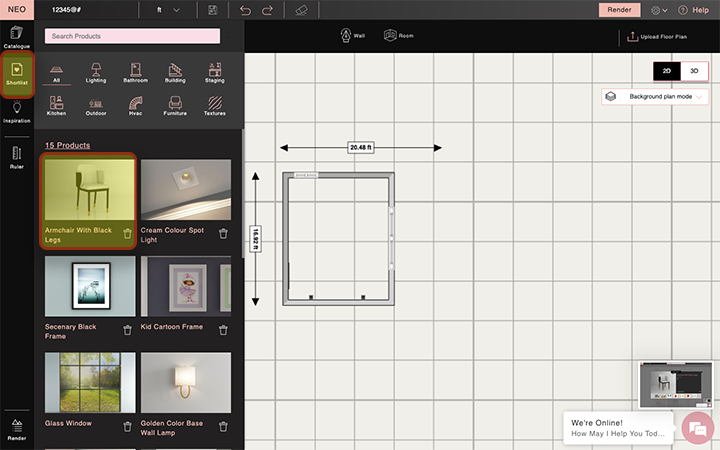Filter by Outdoor category

pos(96,106)
